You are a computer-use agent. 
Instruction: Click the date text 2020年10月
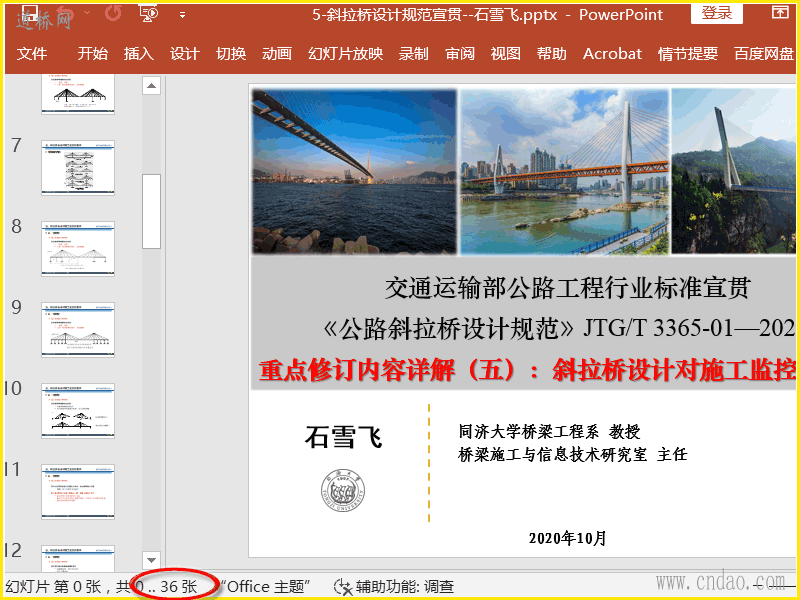(x=567, y=538)
